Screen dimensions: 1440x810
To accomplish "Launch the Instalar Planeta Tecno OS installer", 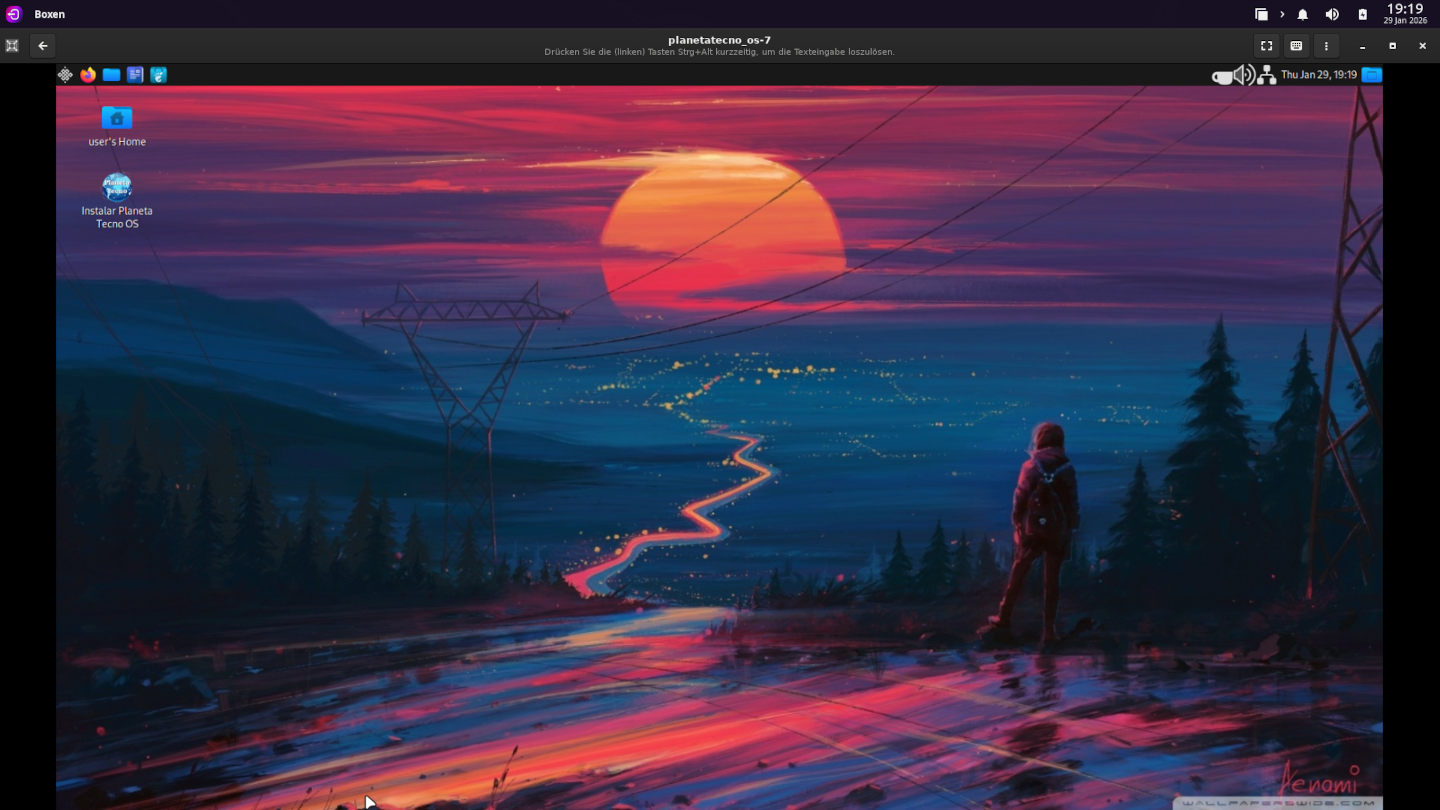I will [117, 188].
